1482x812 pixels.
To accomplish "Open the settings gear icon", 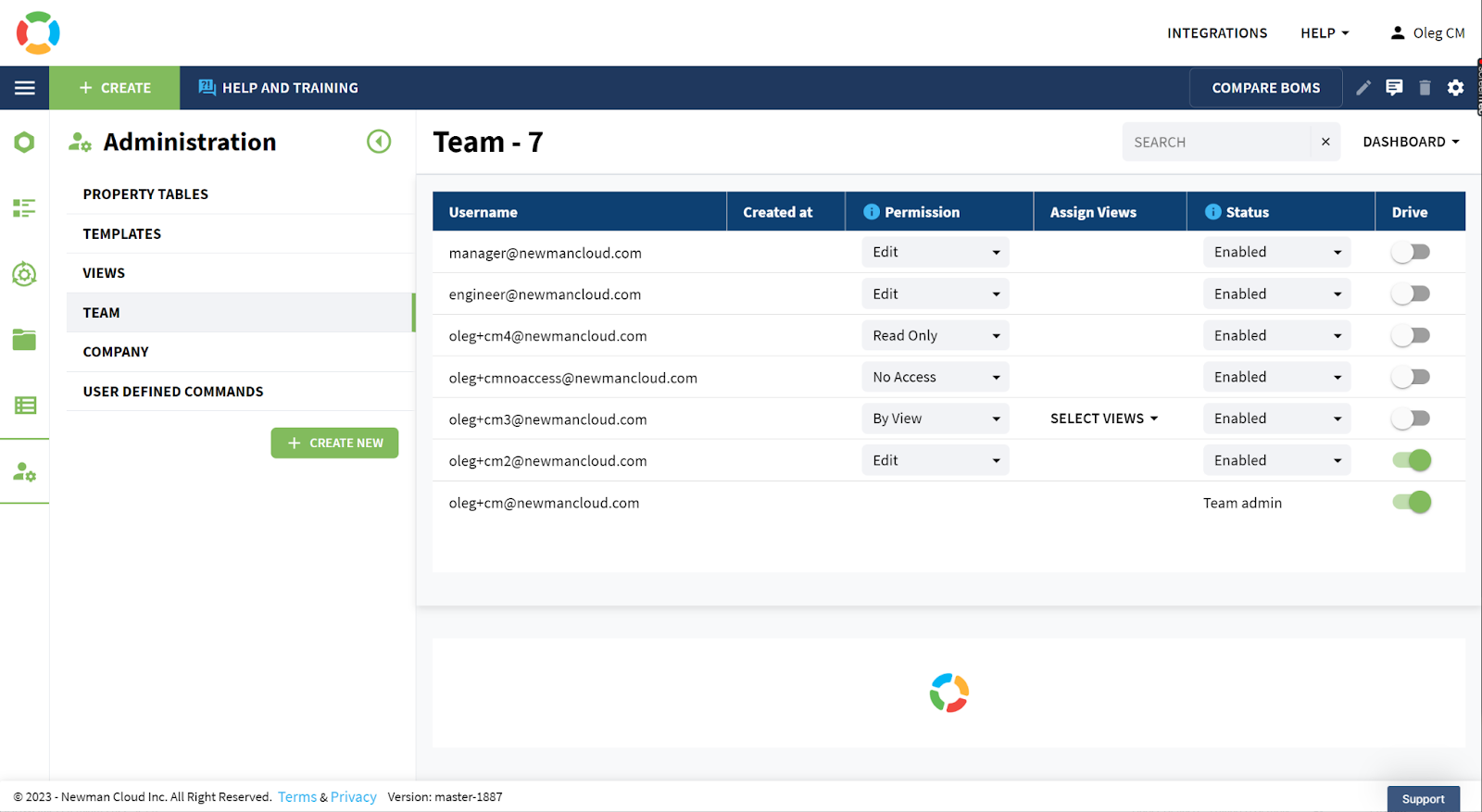I will coord(1456,88).
